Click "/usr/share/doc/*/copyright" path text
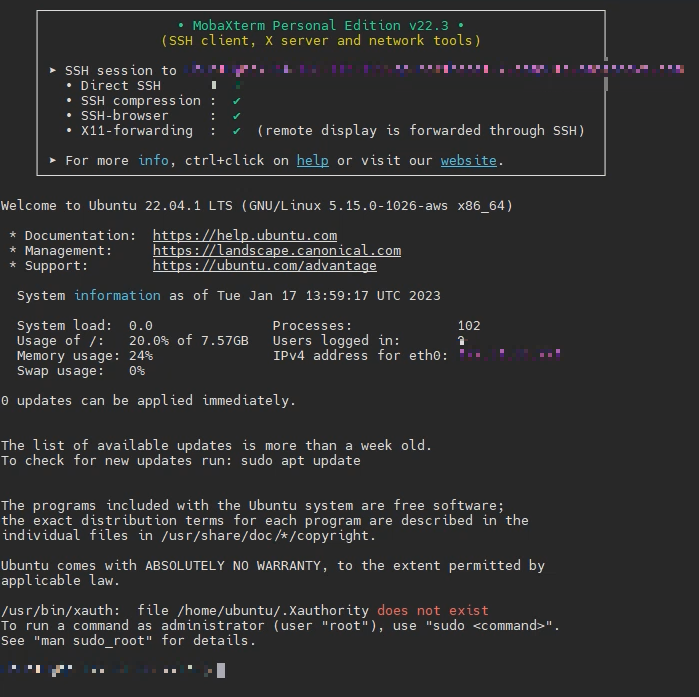Image resolution: width=699 pixels, height=697 pixels. click(265, 535)
